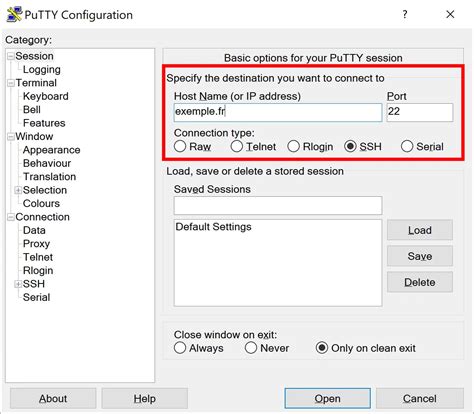Open the Window category

click(x=34, y=136)
